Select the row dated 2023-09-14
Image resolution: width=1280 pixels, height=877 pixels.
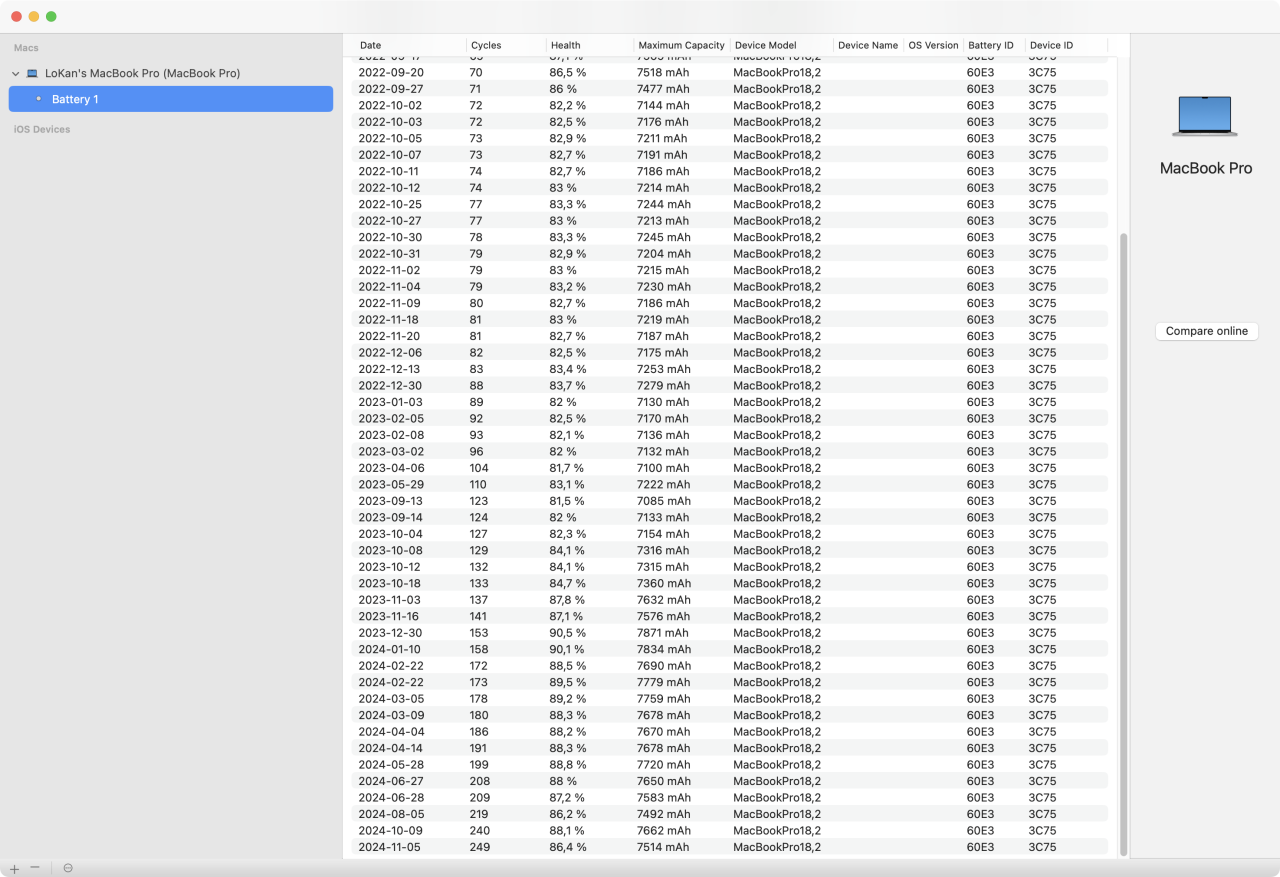(731, 517)
